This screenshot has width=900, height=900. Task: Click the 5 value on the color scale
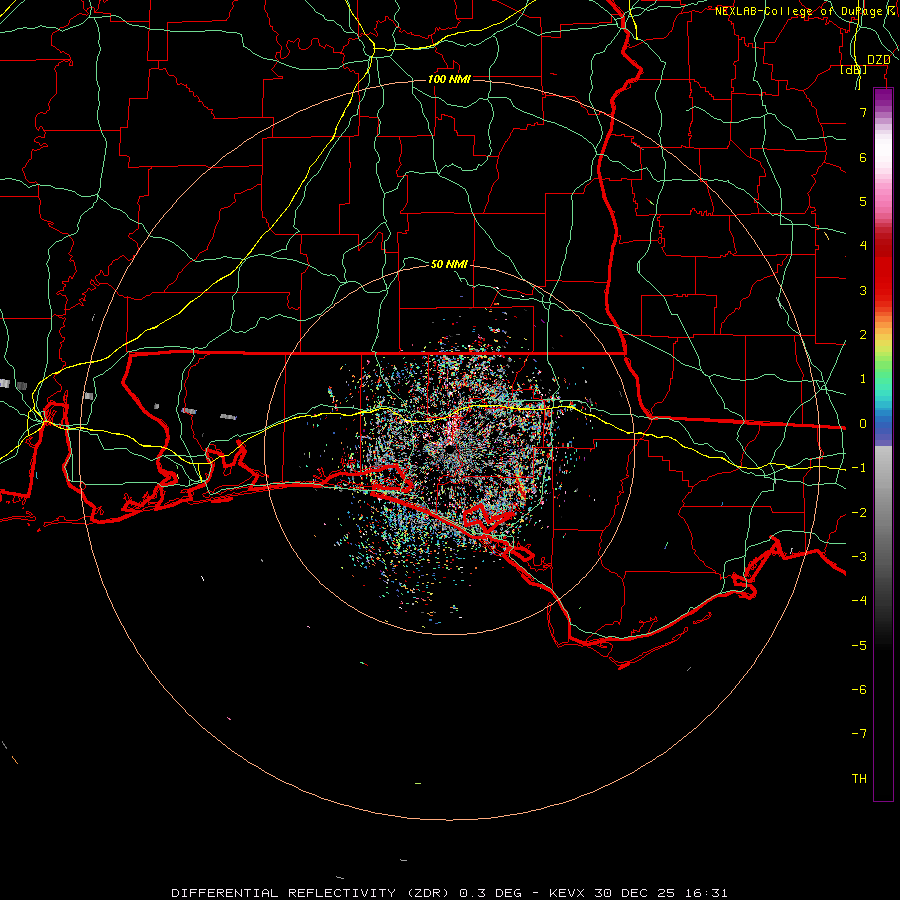click(863, 201)
